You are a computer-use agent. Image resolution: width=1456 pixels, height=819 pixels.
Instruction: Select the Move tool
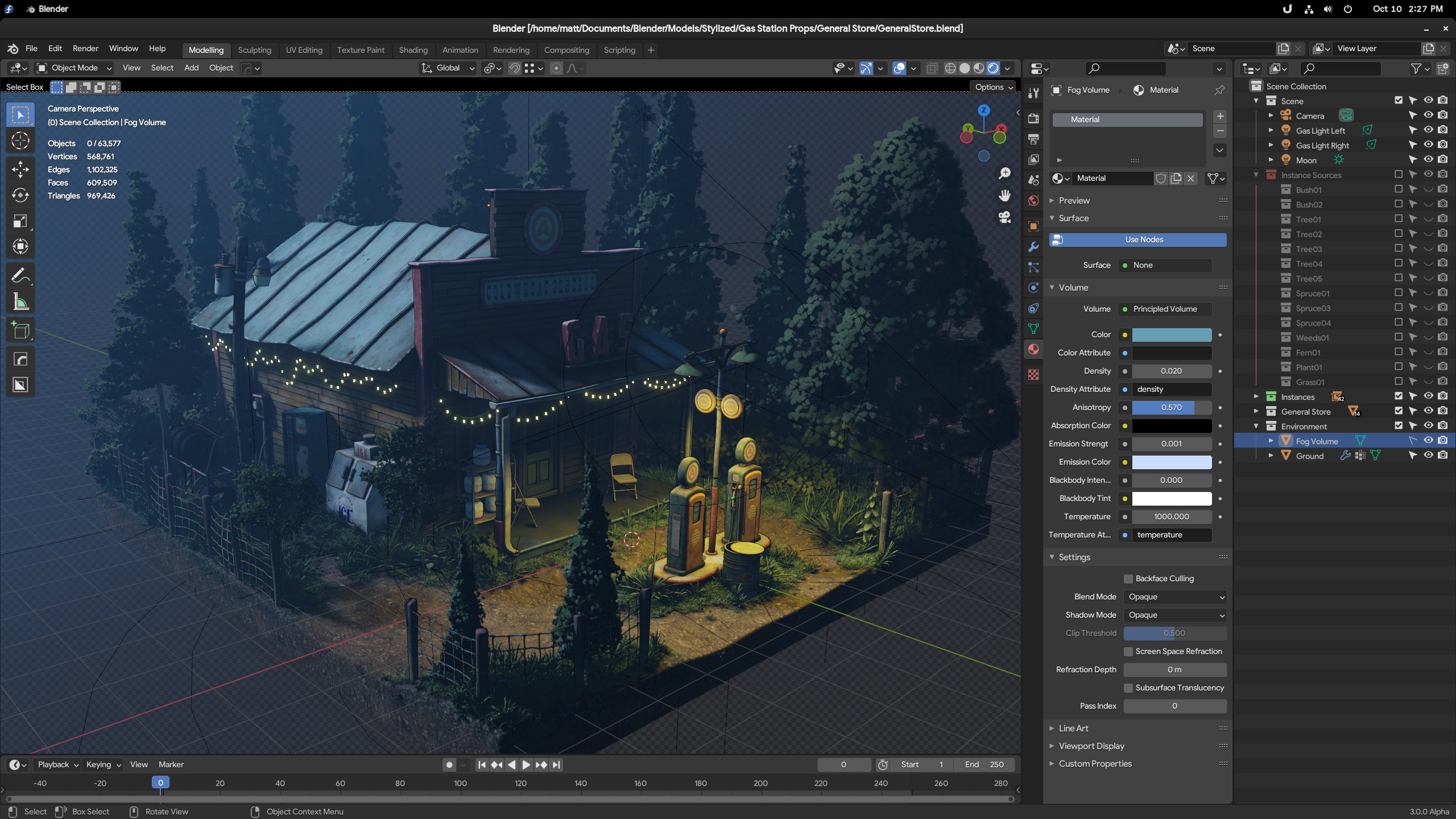[x=20, y=169]
